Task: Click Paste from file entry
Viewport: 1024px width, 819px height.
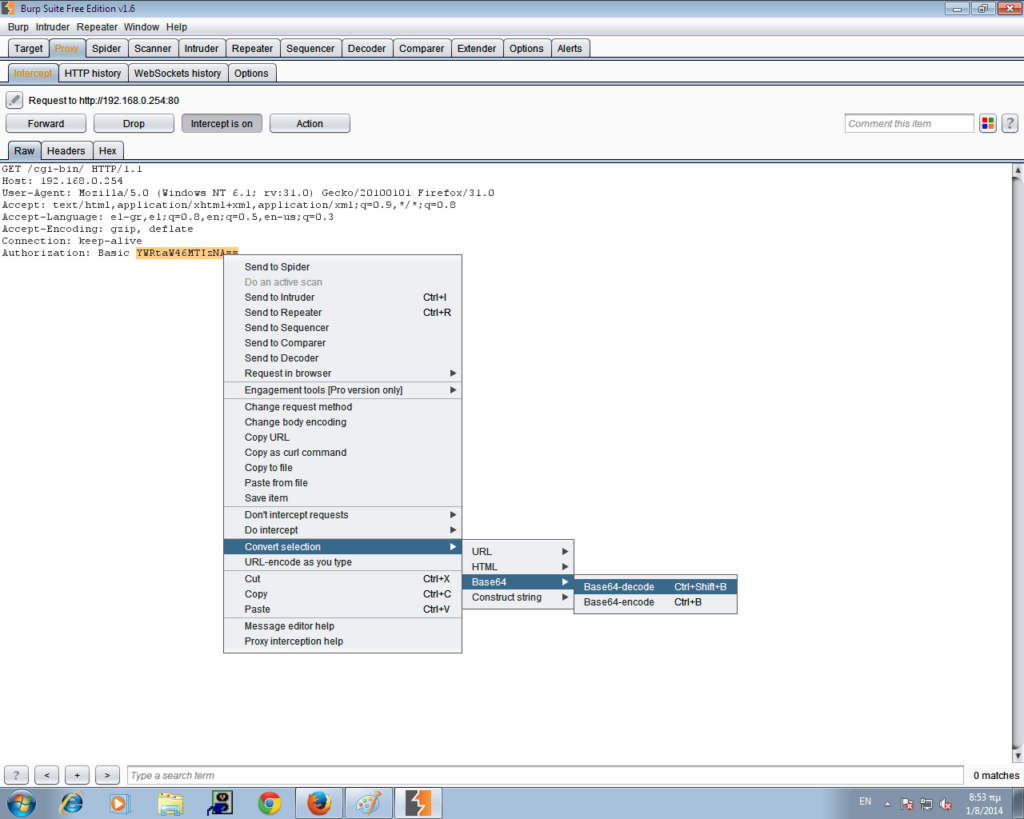Action: click(x=342, y=483)
